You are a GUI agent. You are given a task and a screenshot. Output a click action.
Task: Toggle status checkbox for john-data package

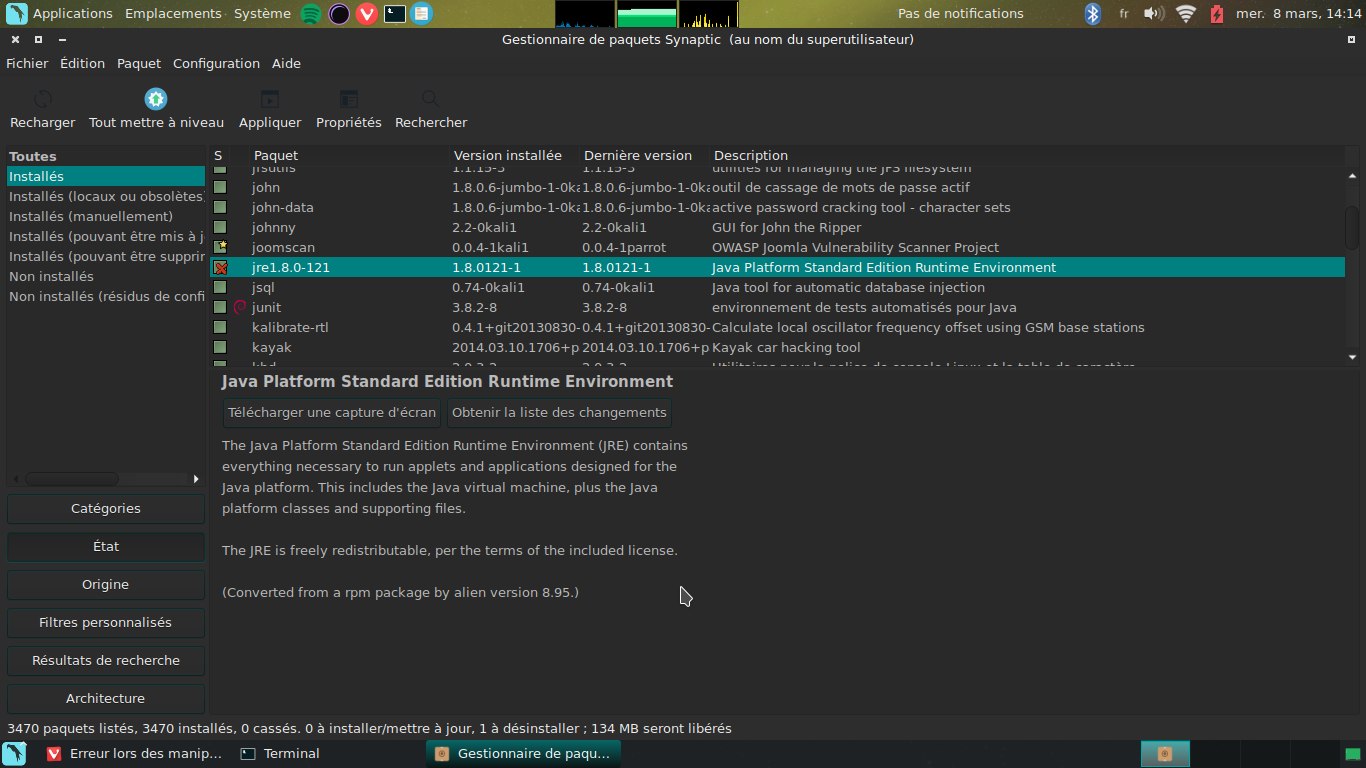coord(220,207)
